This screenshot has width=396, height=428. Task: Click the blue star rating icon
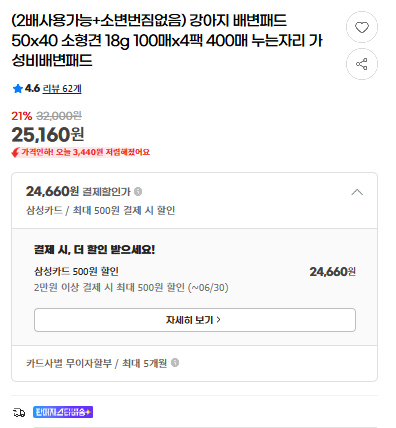coord(17,89)
